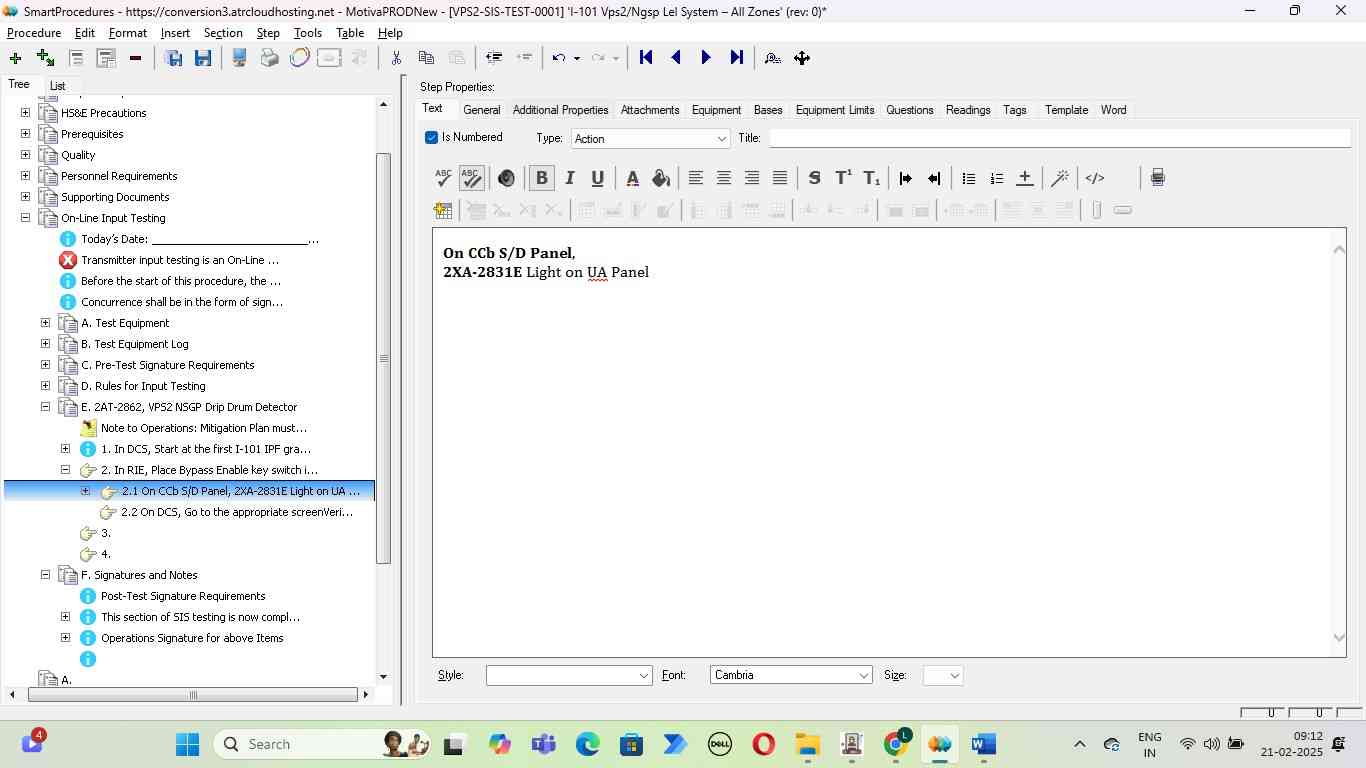1366x768 pixels.
Task: Collapse the E. 2AT-2862 section node
Action: pos(45,407)
